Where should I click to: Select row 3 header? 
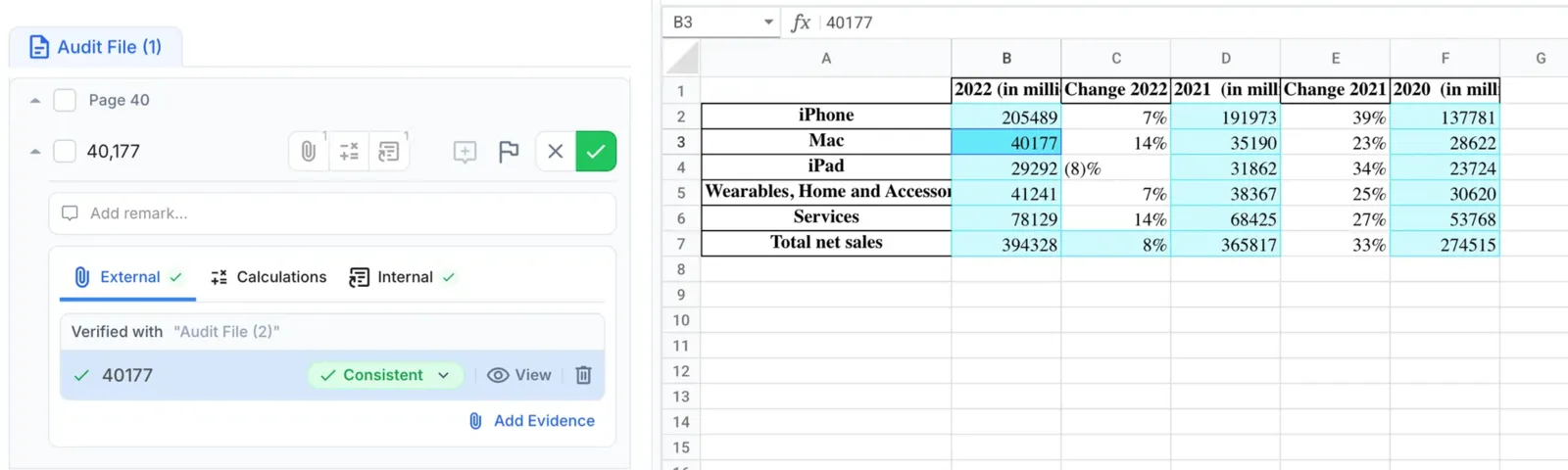(x=681, y=142)
